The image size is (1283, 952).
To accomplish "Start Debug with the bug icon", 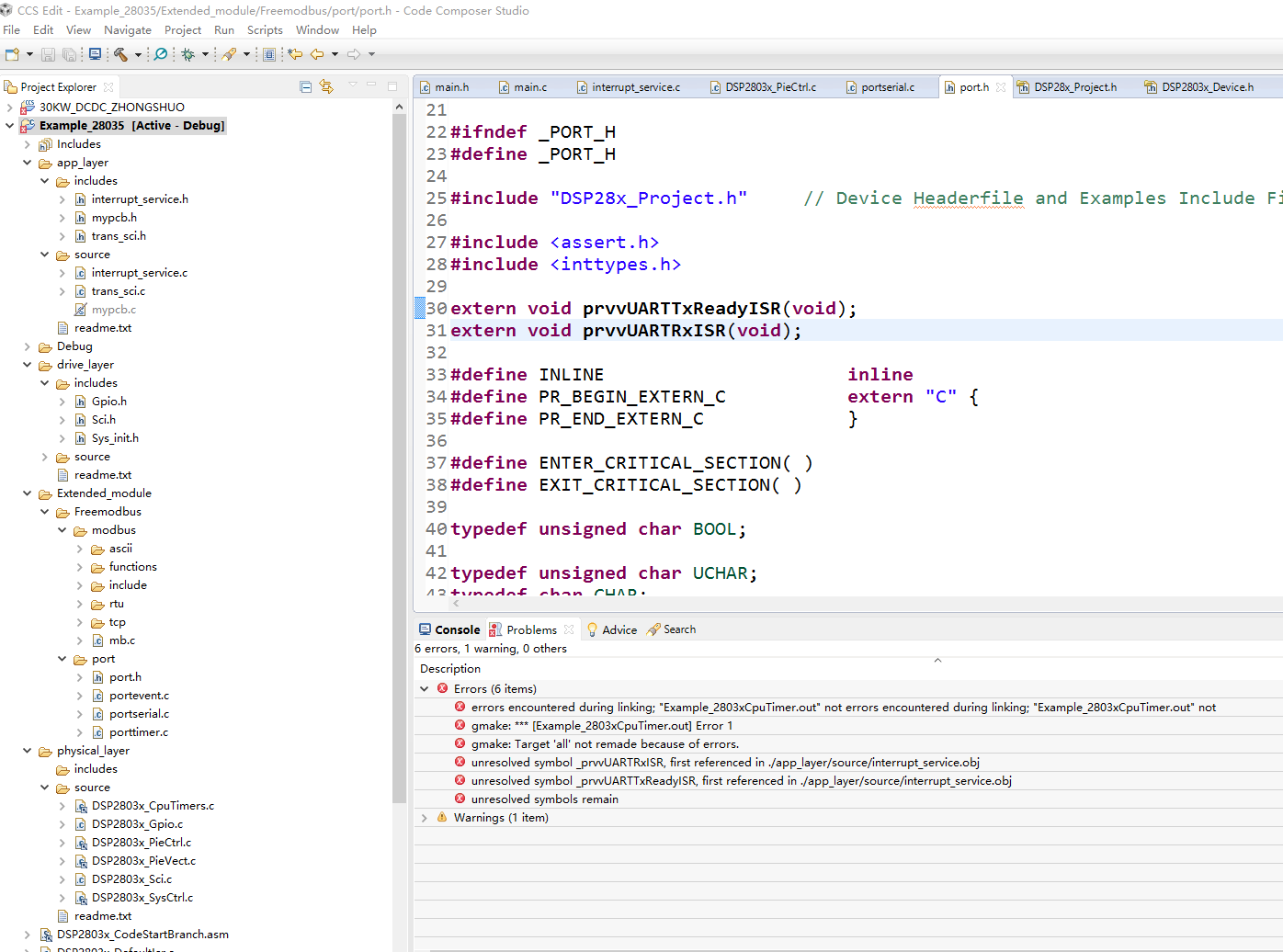I will [187, 54].
